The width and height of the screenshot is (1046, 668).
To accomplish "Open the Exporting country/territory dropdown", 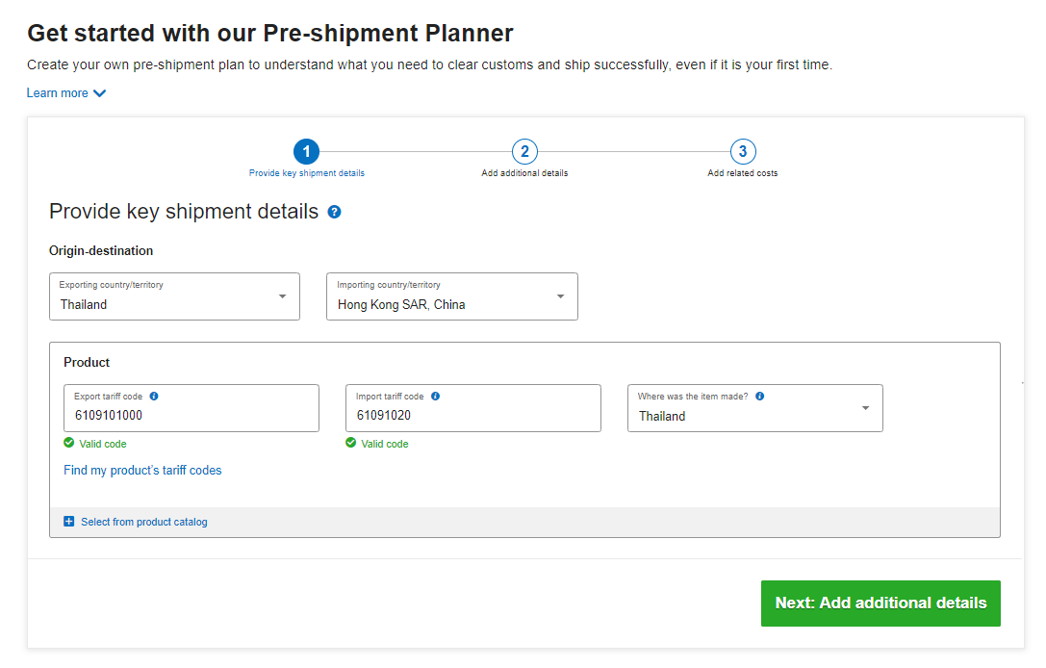I will [x=282, y=297].
